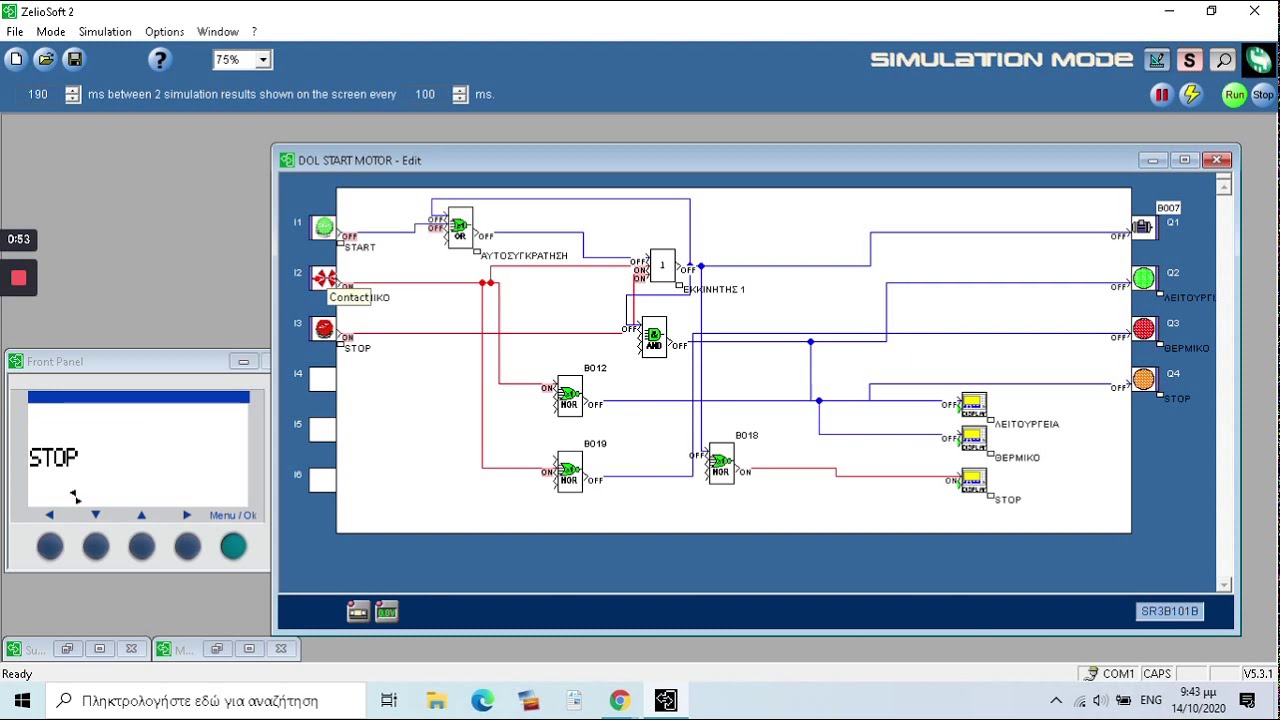The width and height of the screenshot is (1280, 720).
Task: Select the Monitoring mode magnifier icon
Action: (1223, 60)
